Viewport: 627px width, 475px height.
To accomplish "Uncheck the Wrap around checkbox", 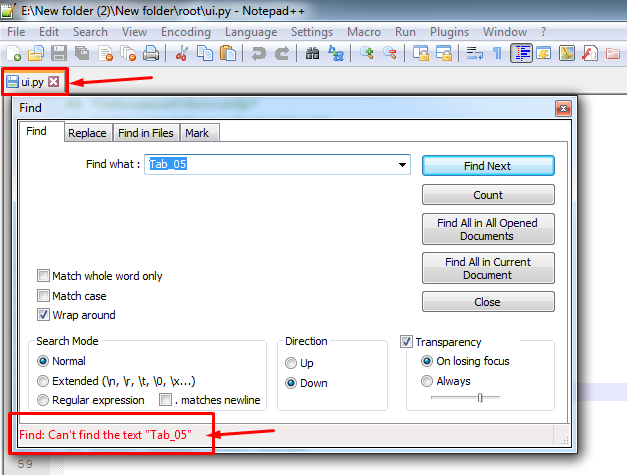I will [x=43, y=315].
